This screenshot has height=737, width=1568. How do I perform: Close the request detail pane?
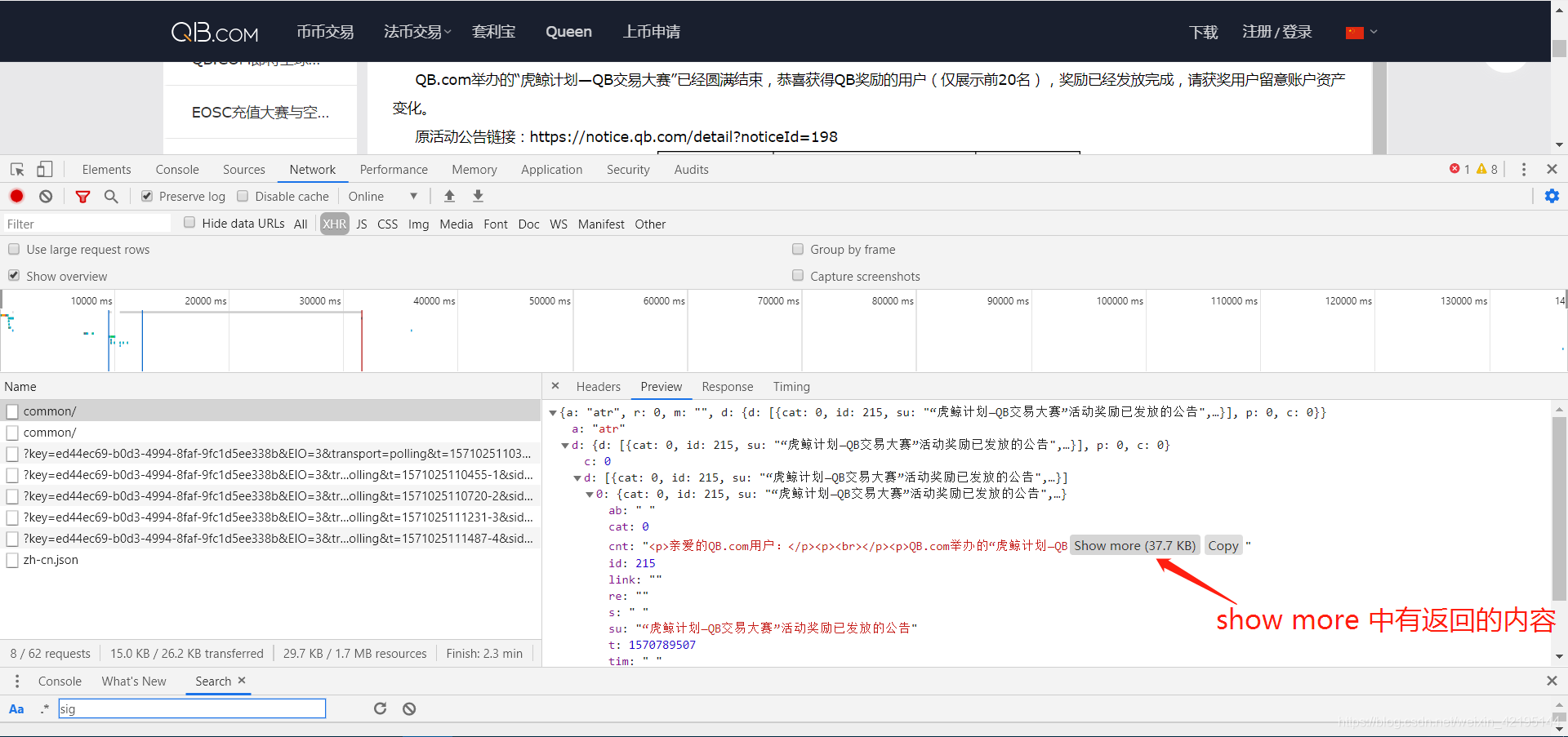(555, 386)
